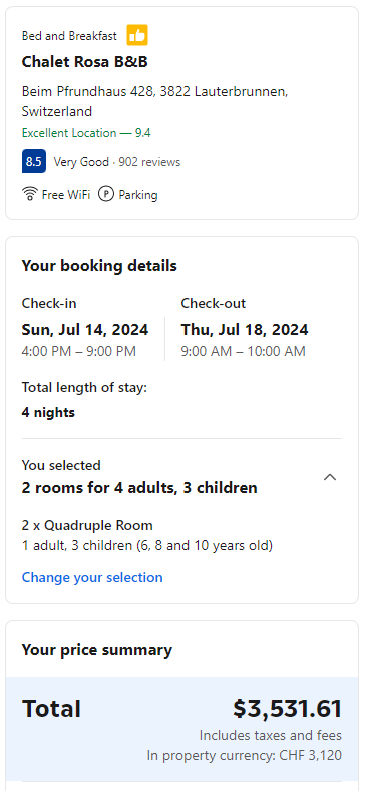Image resolution: width=366 pixels, height=792 pixels.
Task: Click Change your selection link
Action: point(92,577)
